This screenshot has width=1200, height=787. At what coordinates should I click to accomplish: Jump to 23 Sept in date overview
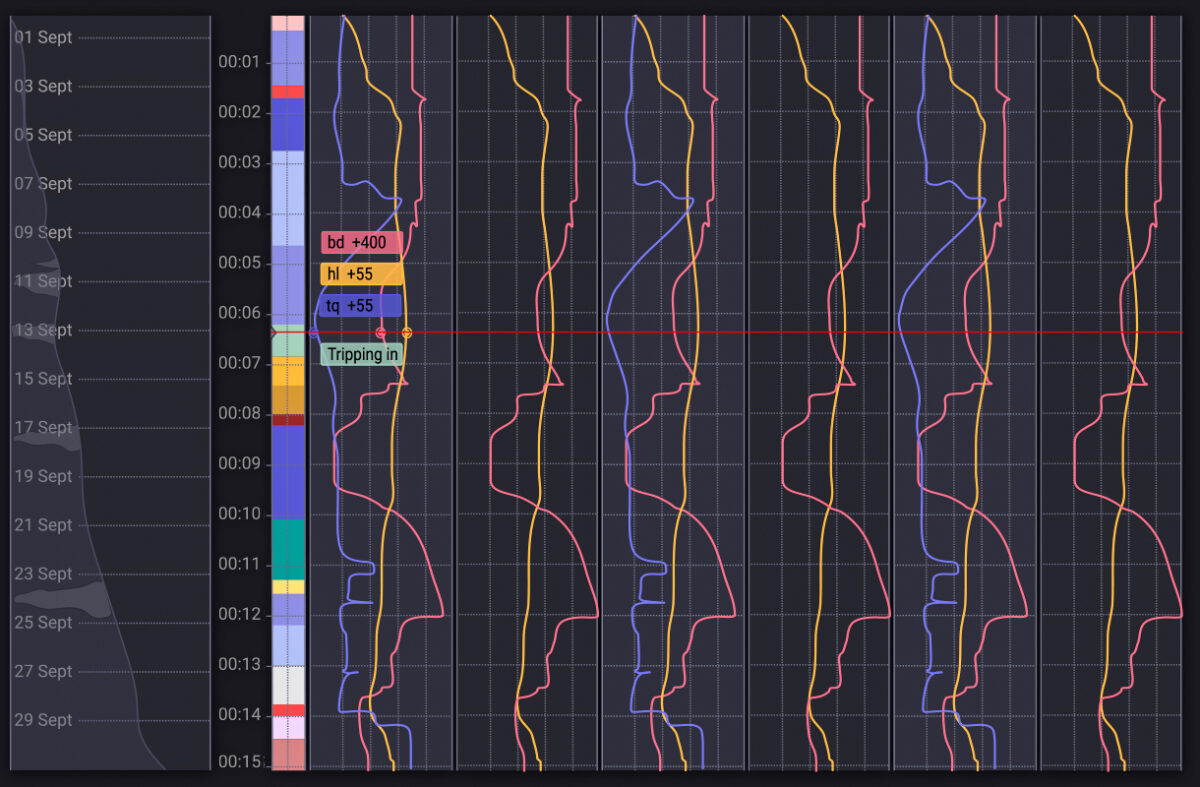click(x=43, y=574)
